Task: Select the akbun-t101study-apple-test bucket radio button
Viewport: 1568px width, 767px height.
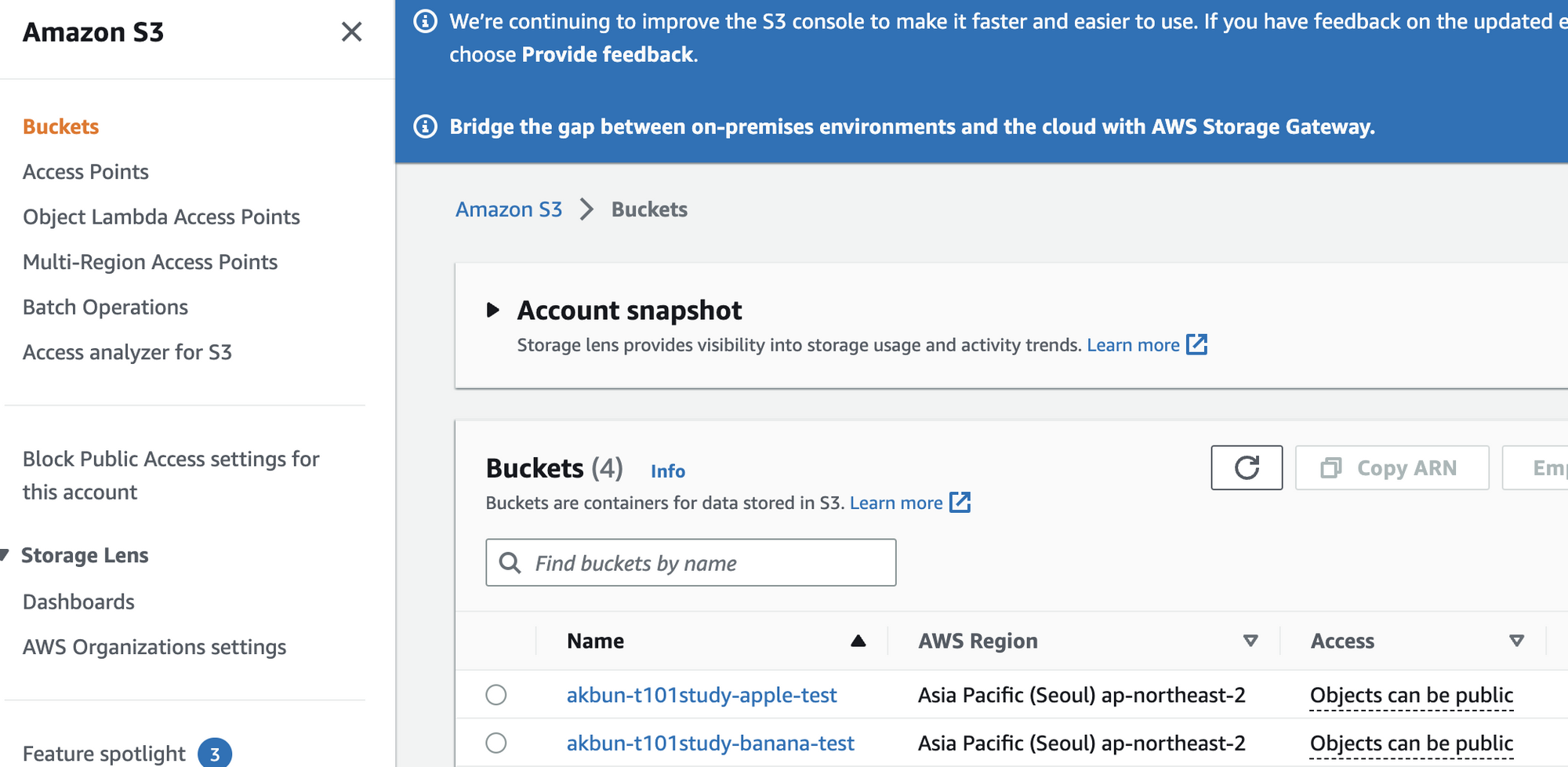Action: 496,695
